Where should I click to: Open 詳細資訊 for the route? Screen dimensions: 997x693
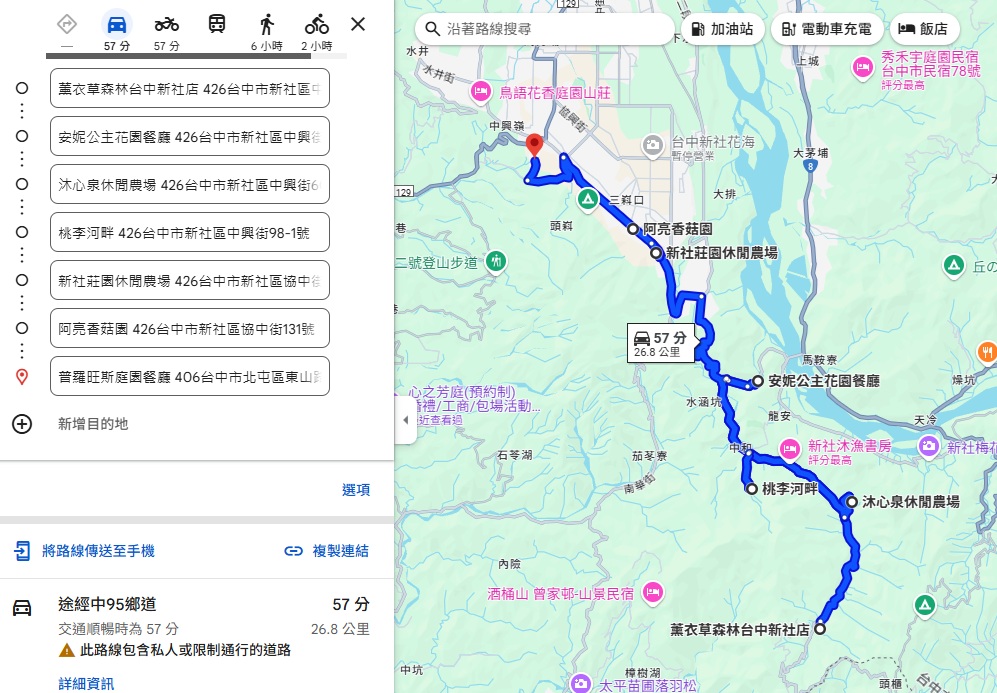[86, 683]
